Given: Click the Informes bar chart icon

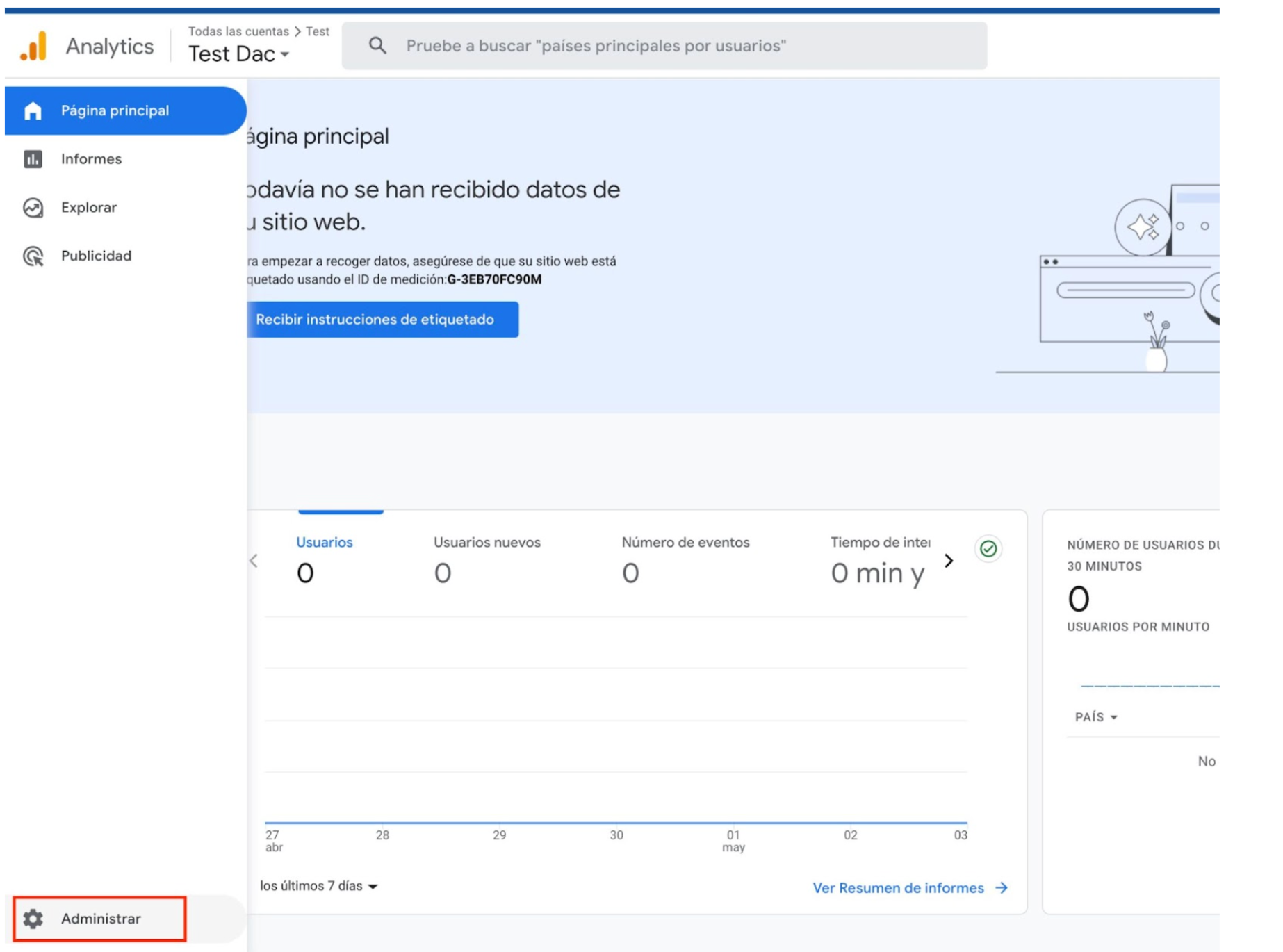Looking at the screenshot, I should (x=33, y=159).
